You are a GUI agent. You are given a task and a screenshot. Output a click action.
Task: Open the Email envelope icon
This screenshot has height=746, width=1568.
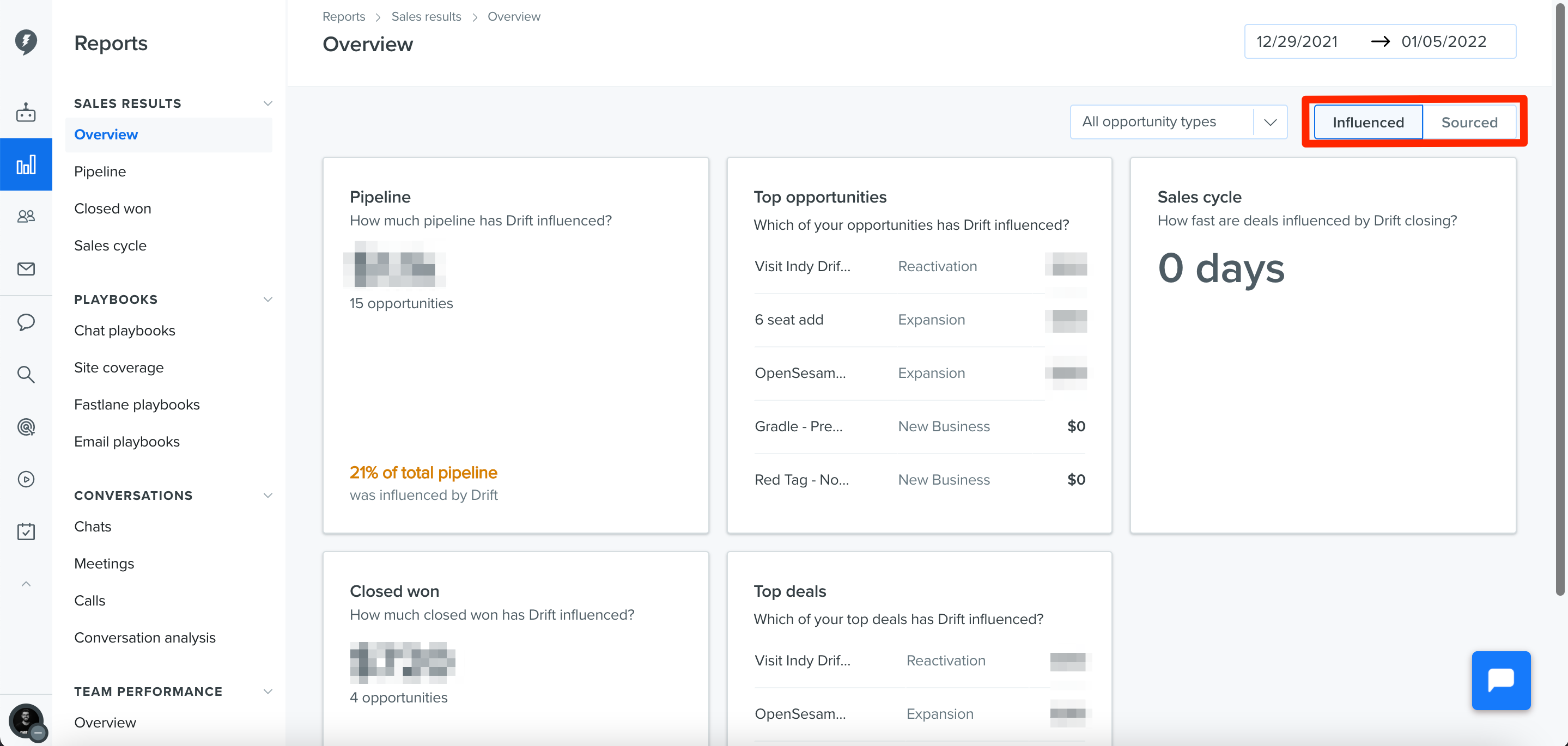[x=26, y=268]
